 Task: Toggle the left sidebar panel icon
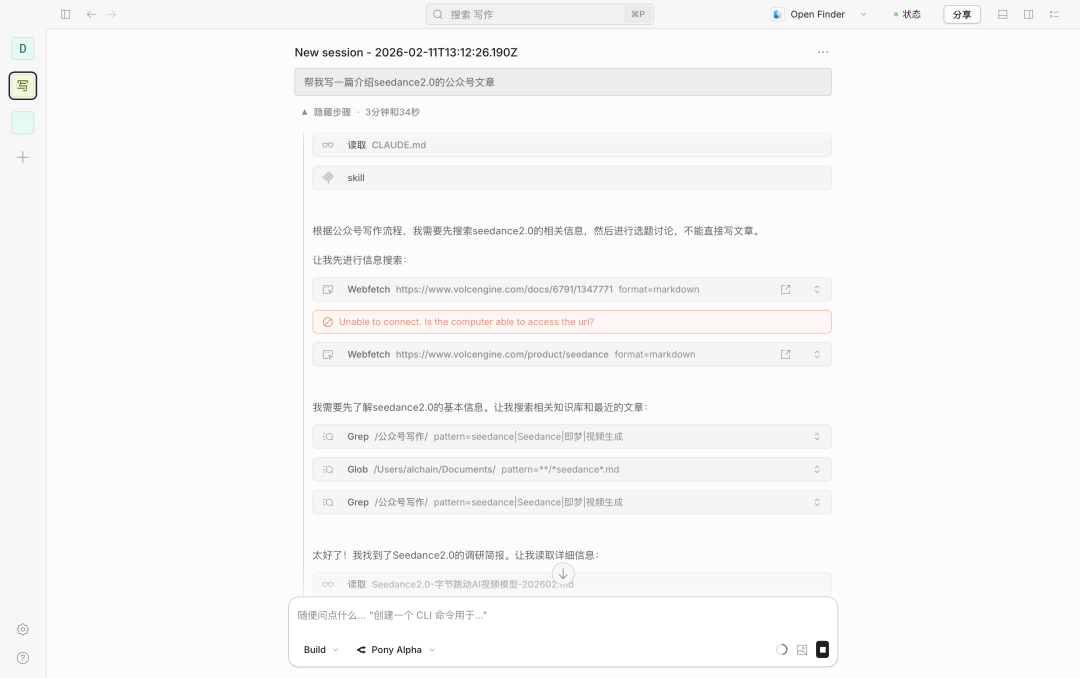(65, 14)
